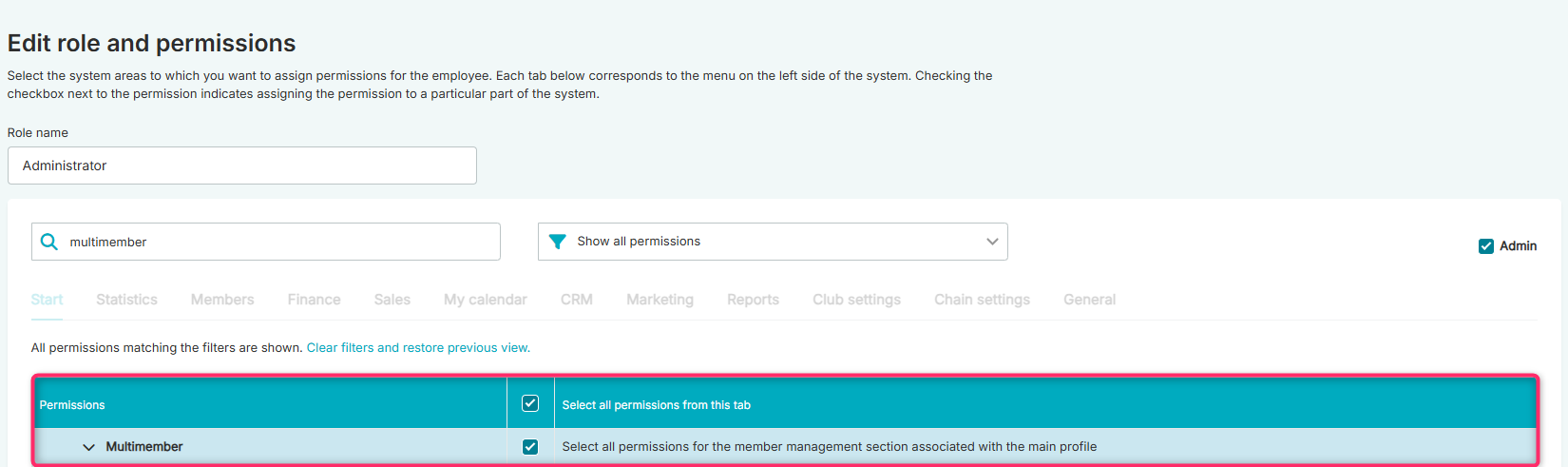Switch to the Statistics tab
This screenshot has height=467, width=1568.
tap(126, 300)
